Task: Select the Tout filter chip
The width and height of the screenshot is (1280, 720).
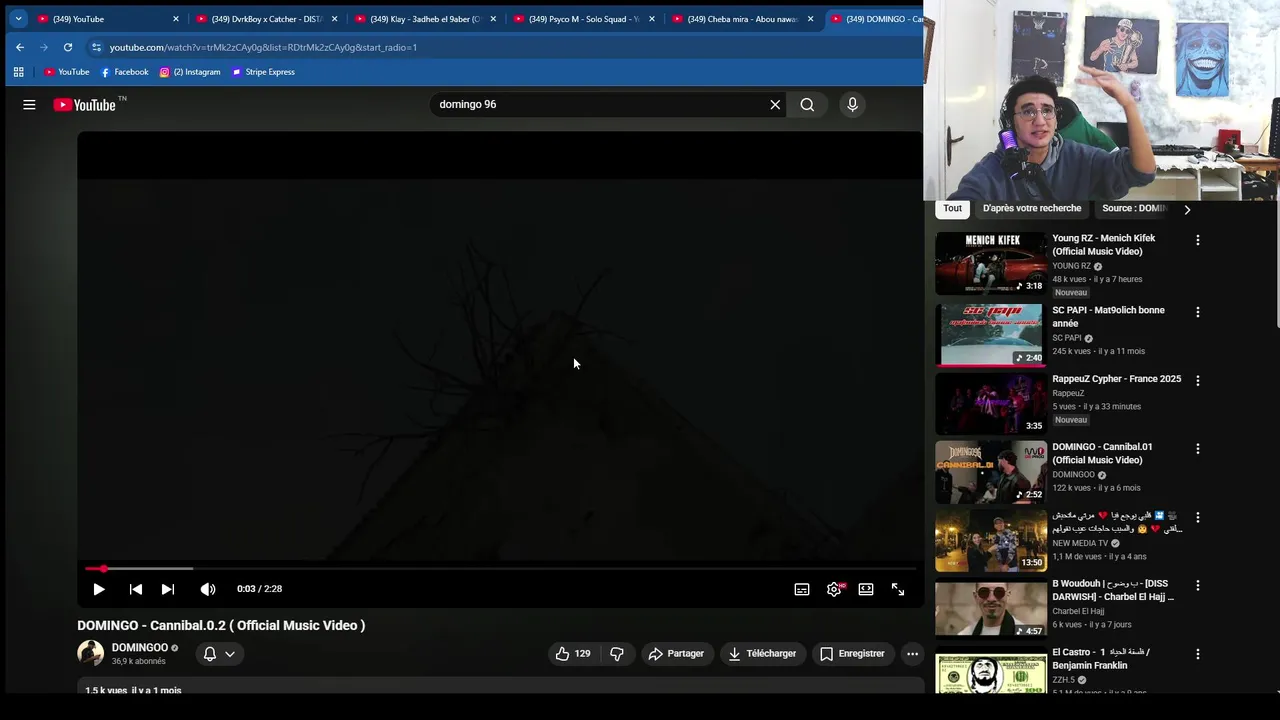Action: pos(952,208)
